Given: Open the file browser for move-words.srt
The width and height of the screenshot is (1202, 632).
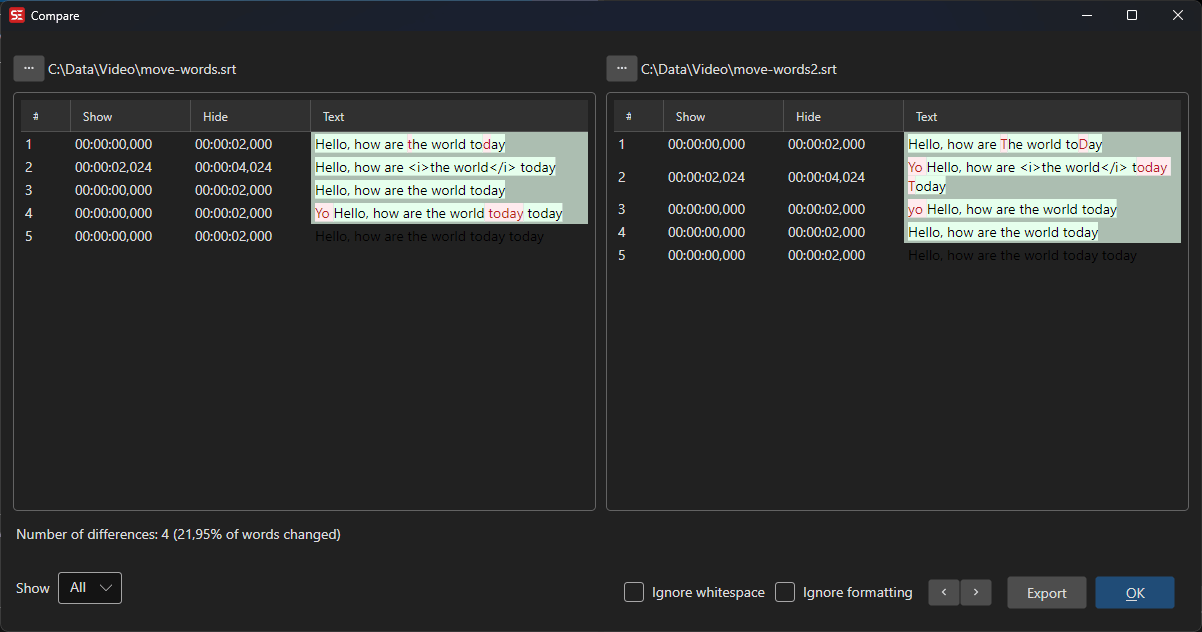Looking at the screenshot, I should coord(28,68).
